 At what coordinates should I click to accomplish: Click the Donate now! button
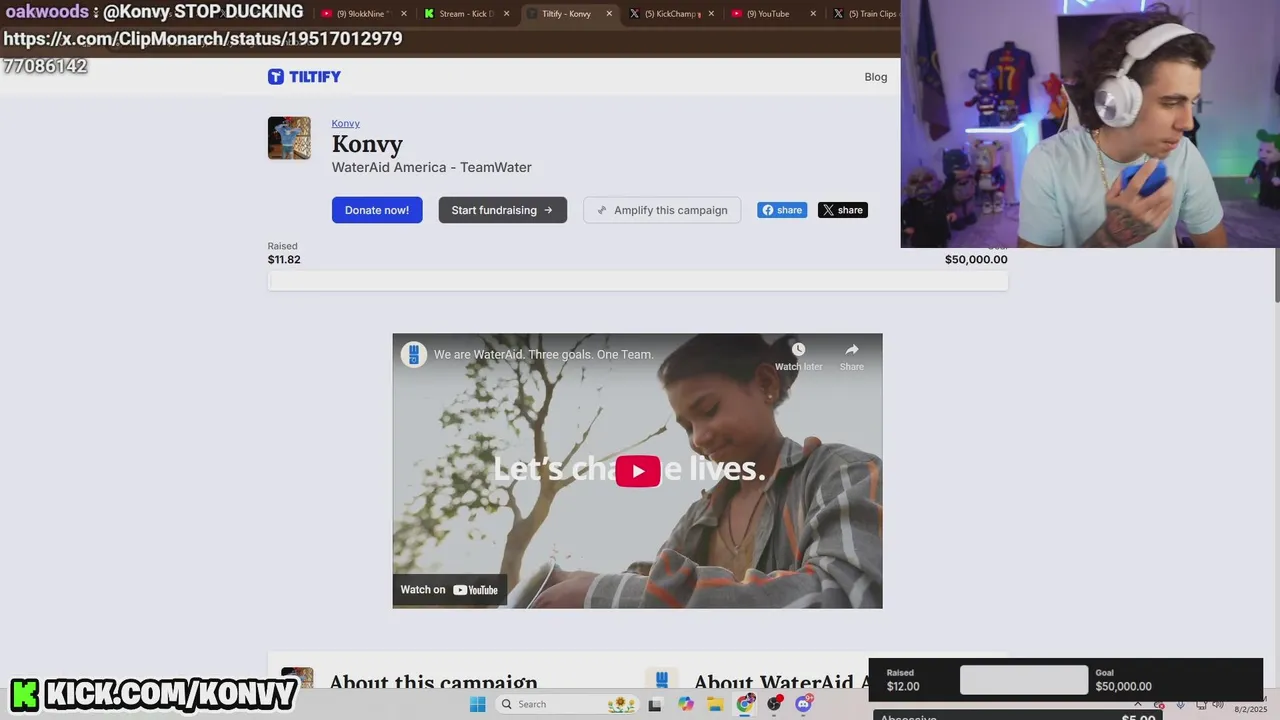point(377,210)
